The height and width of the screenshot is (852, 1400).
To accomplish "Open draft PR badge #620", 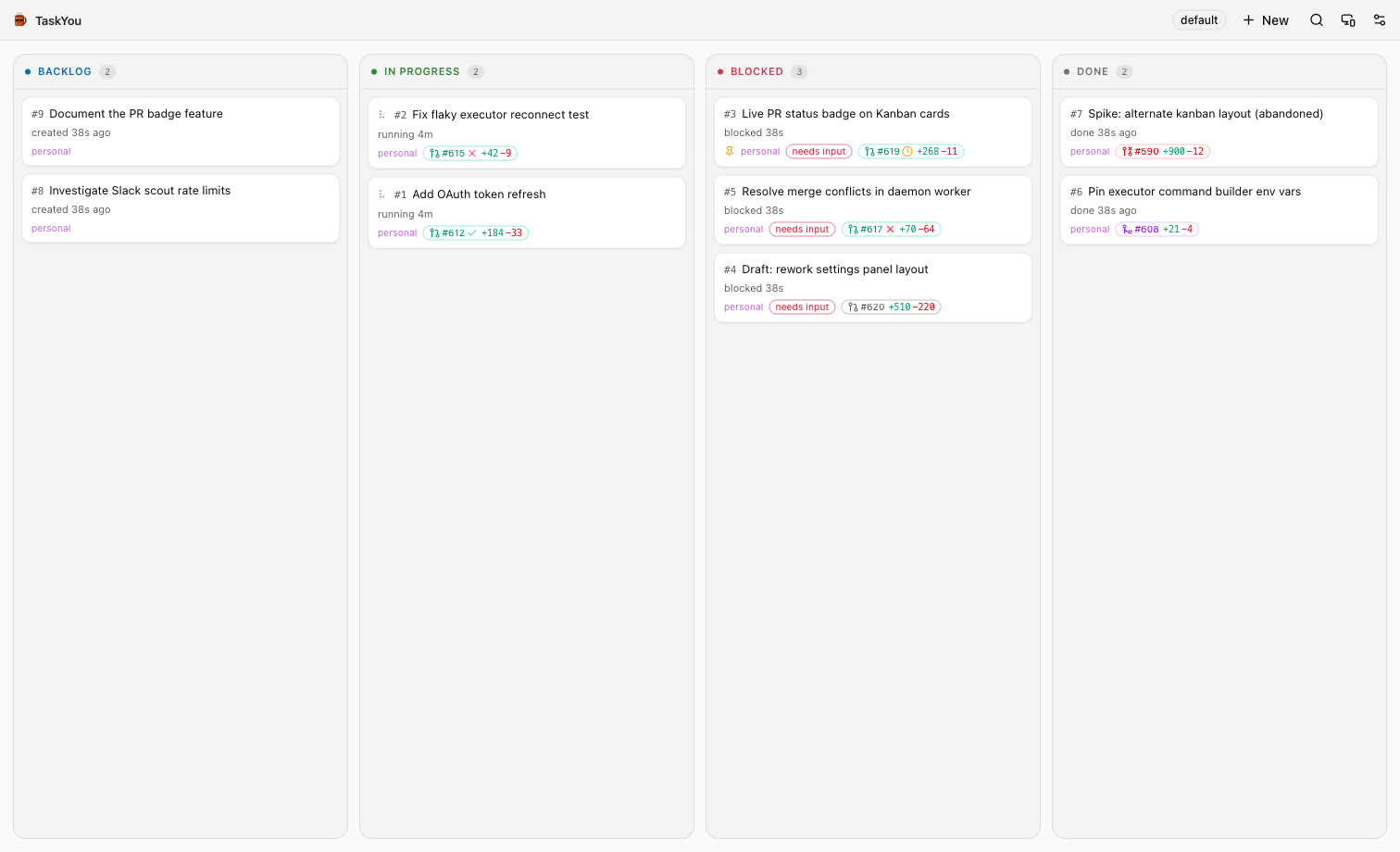I will pos(891,307).
